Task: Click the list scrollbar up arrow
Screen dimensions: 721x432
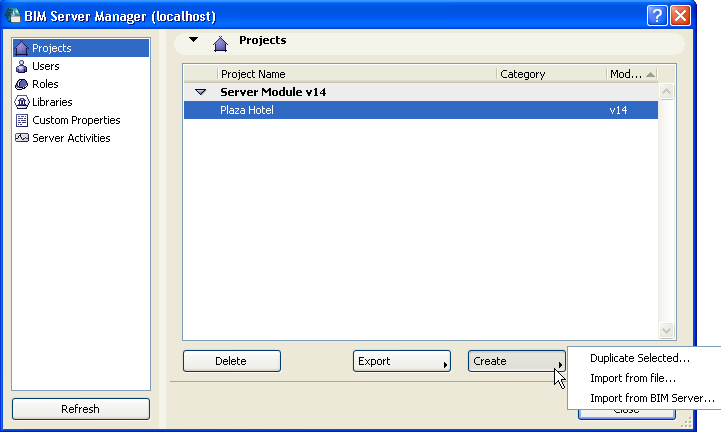Action: [666, 92]
